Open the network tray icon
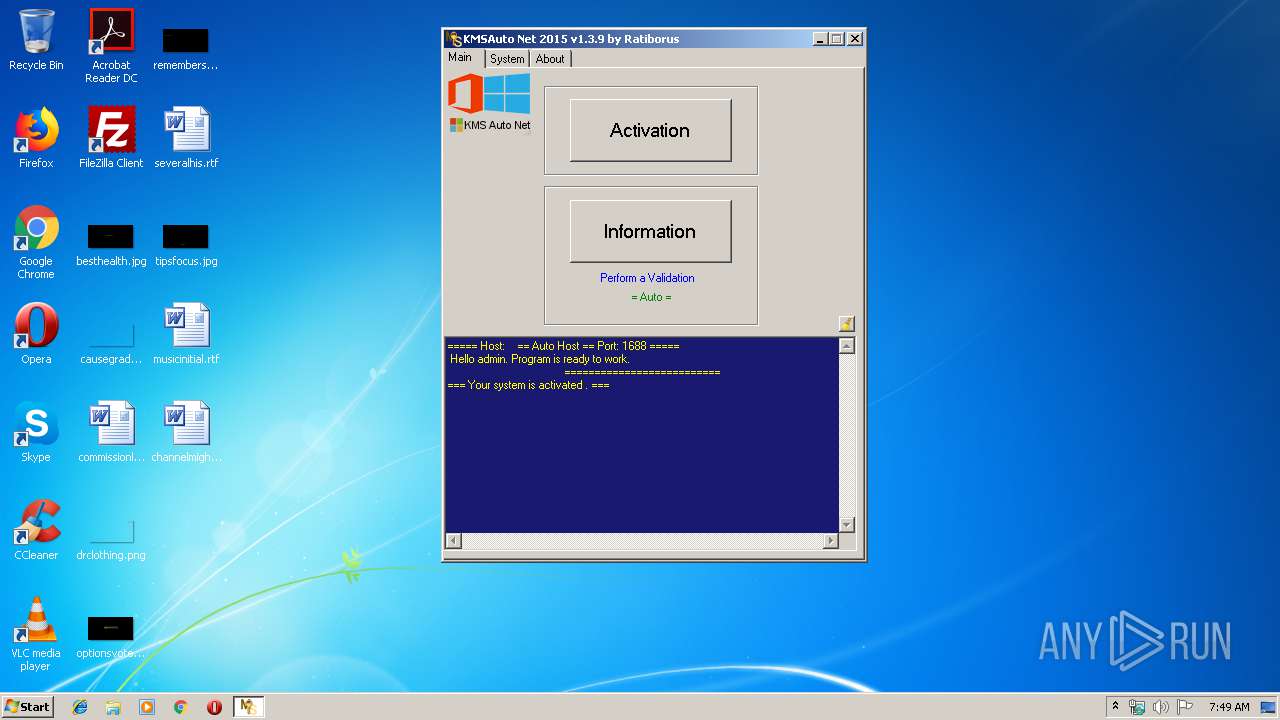This screenshot has height=720, width=1280. [1137, 707]
